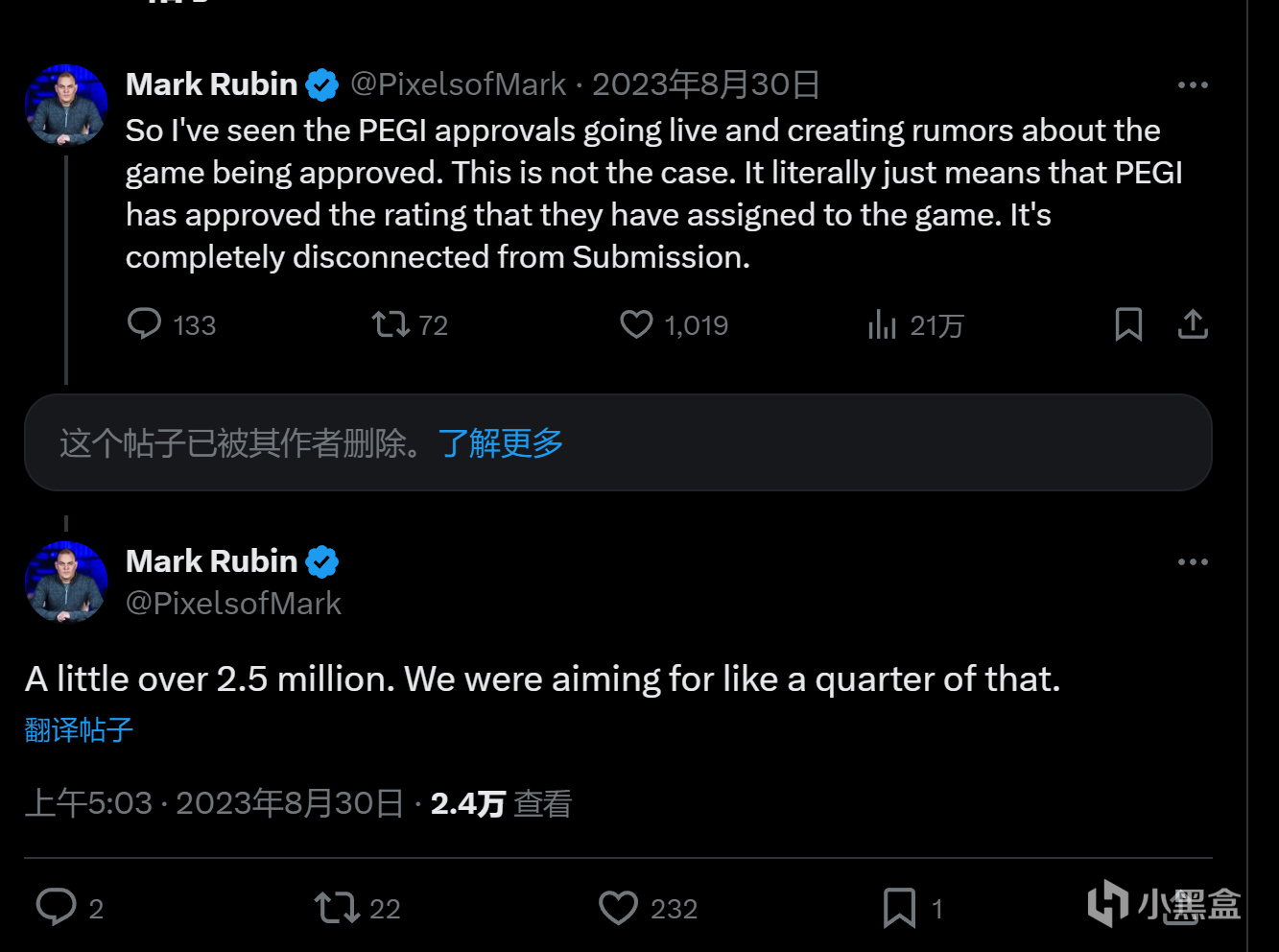Viewport: 1279px width, 952px height.
Task: Bookmark the PEGI approvals post
Action: (1128, 324)
